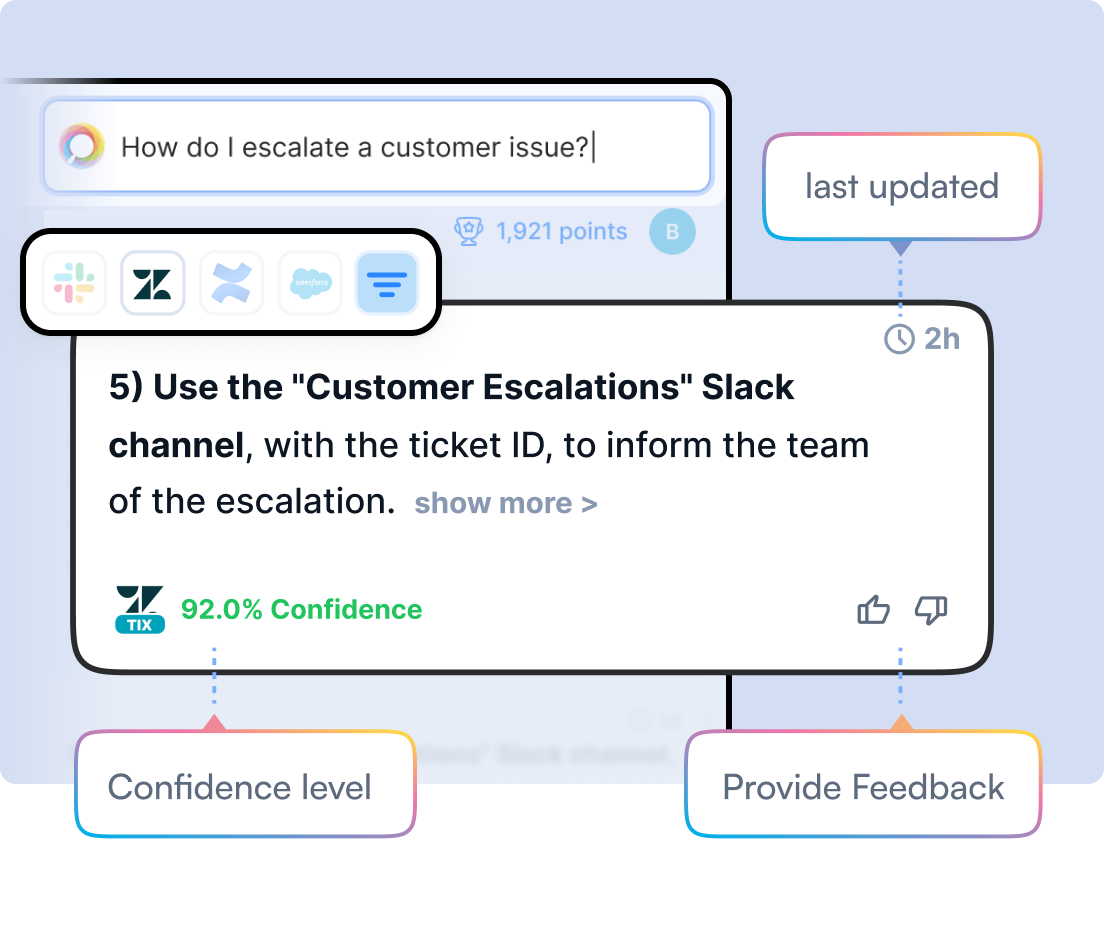This screenshot has width=1104, height=948.
Task: View the 1,921 points balance
Action: 561,231
